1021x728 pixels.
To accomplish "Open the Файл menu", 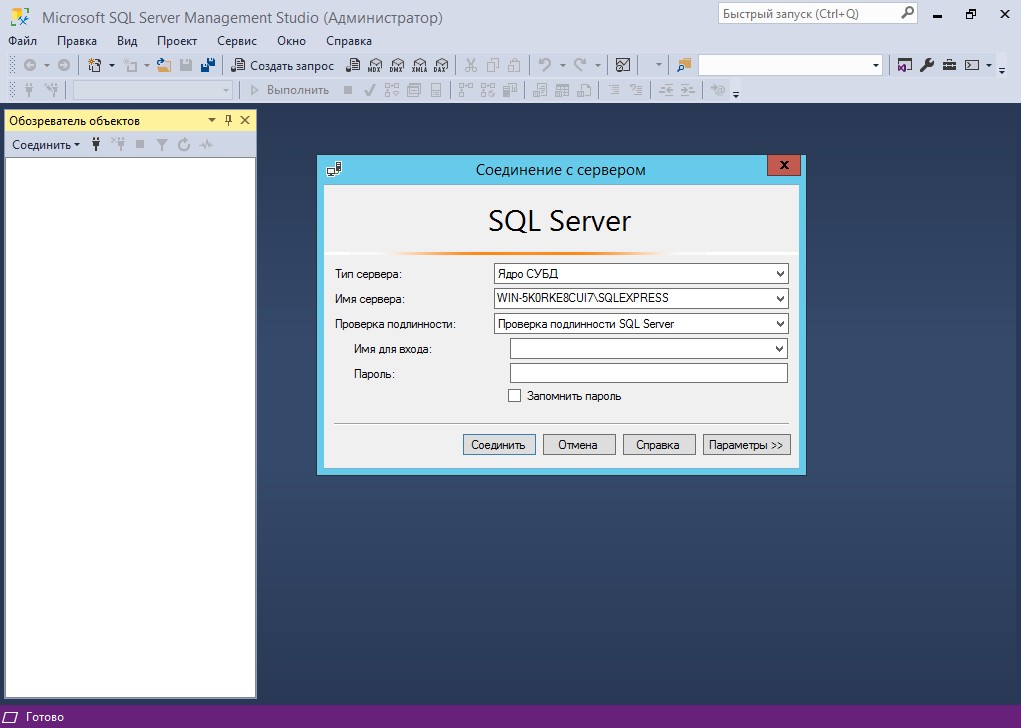I will pyautogui.click(x=22, y=41).
